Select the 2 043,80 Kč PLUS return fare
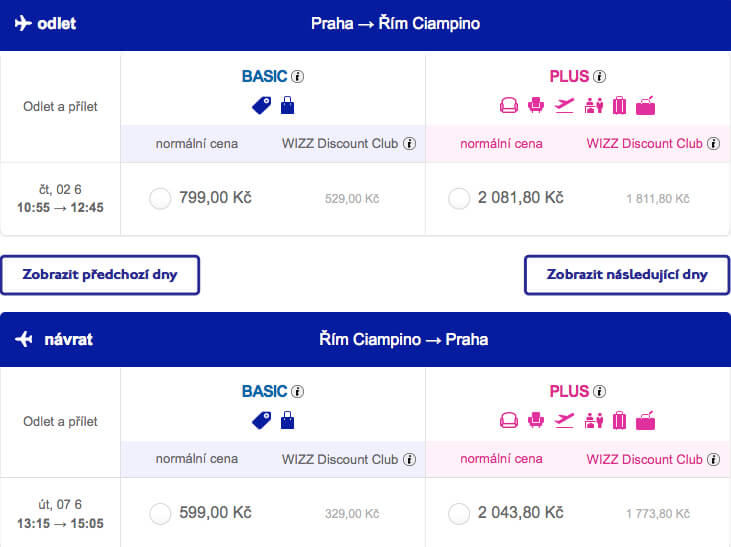Viewport: 731px width, 547px height. [459, 513]
